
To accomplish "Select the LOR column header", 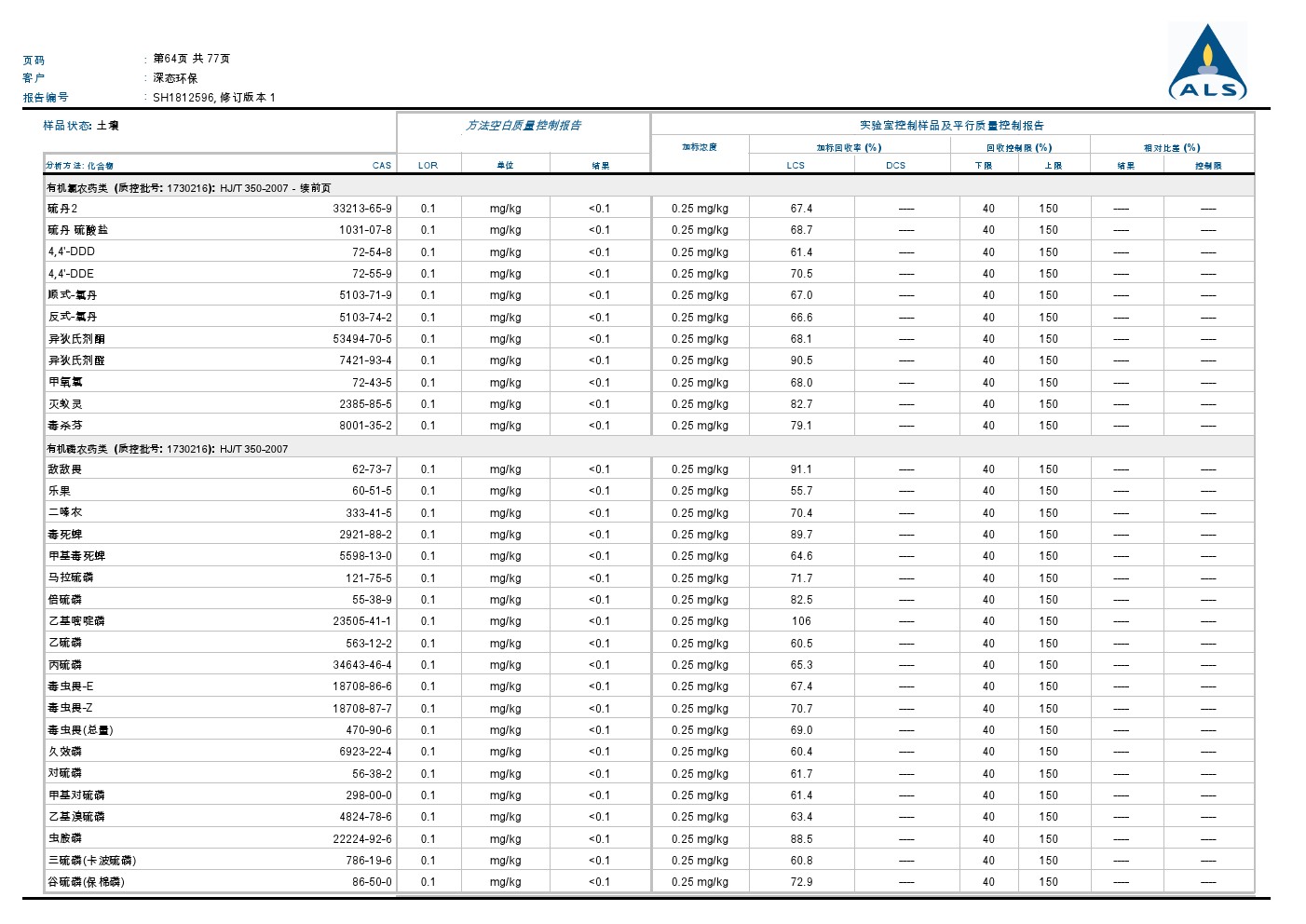I will [x=428, y=166].
